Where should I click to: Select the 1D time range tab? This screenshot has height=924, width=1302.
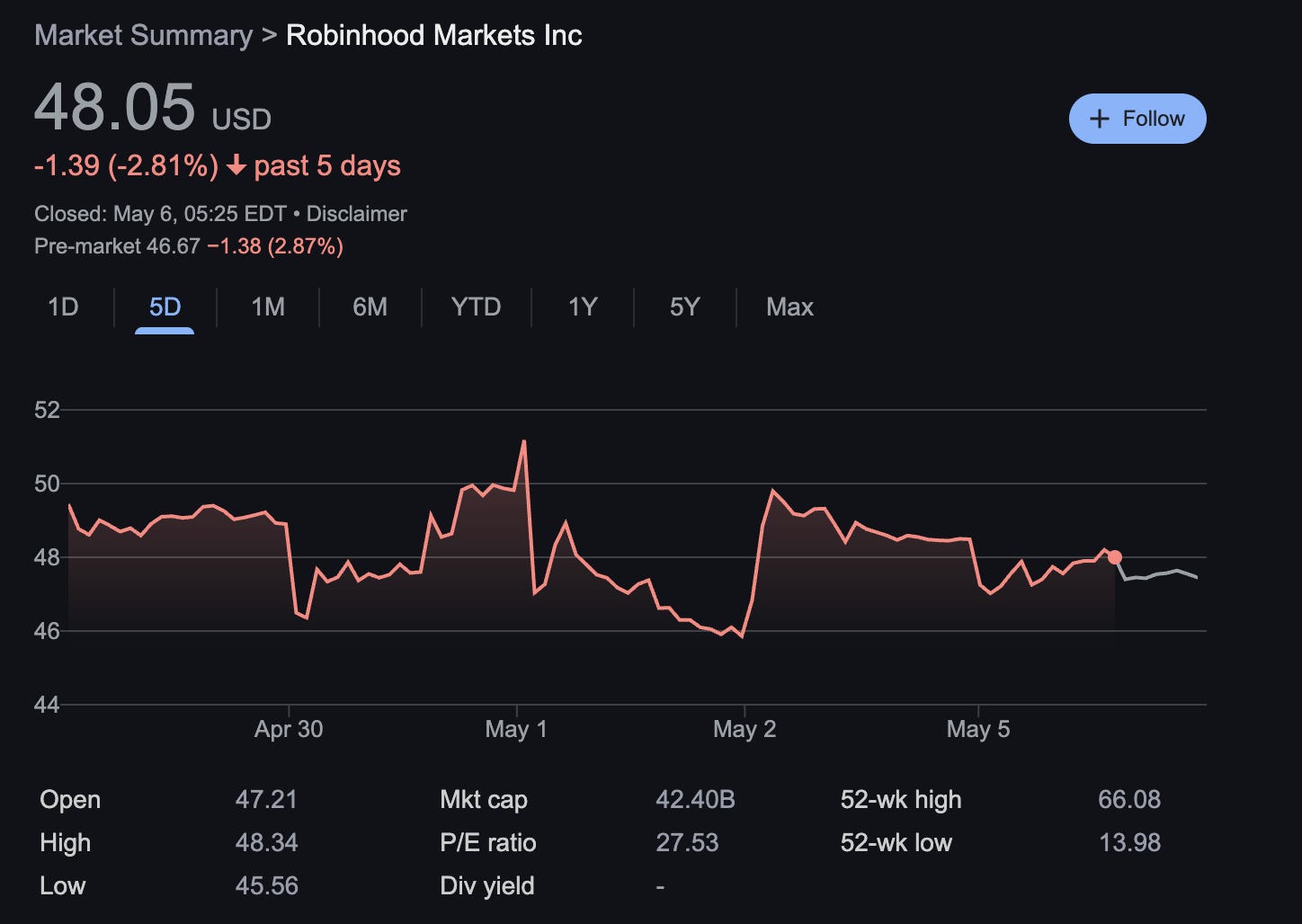coord(63,307)
